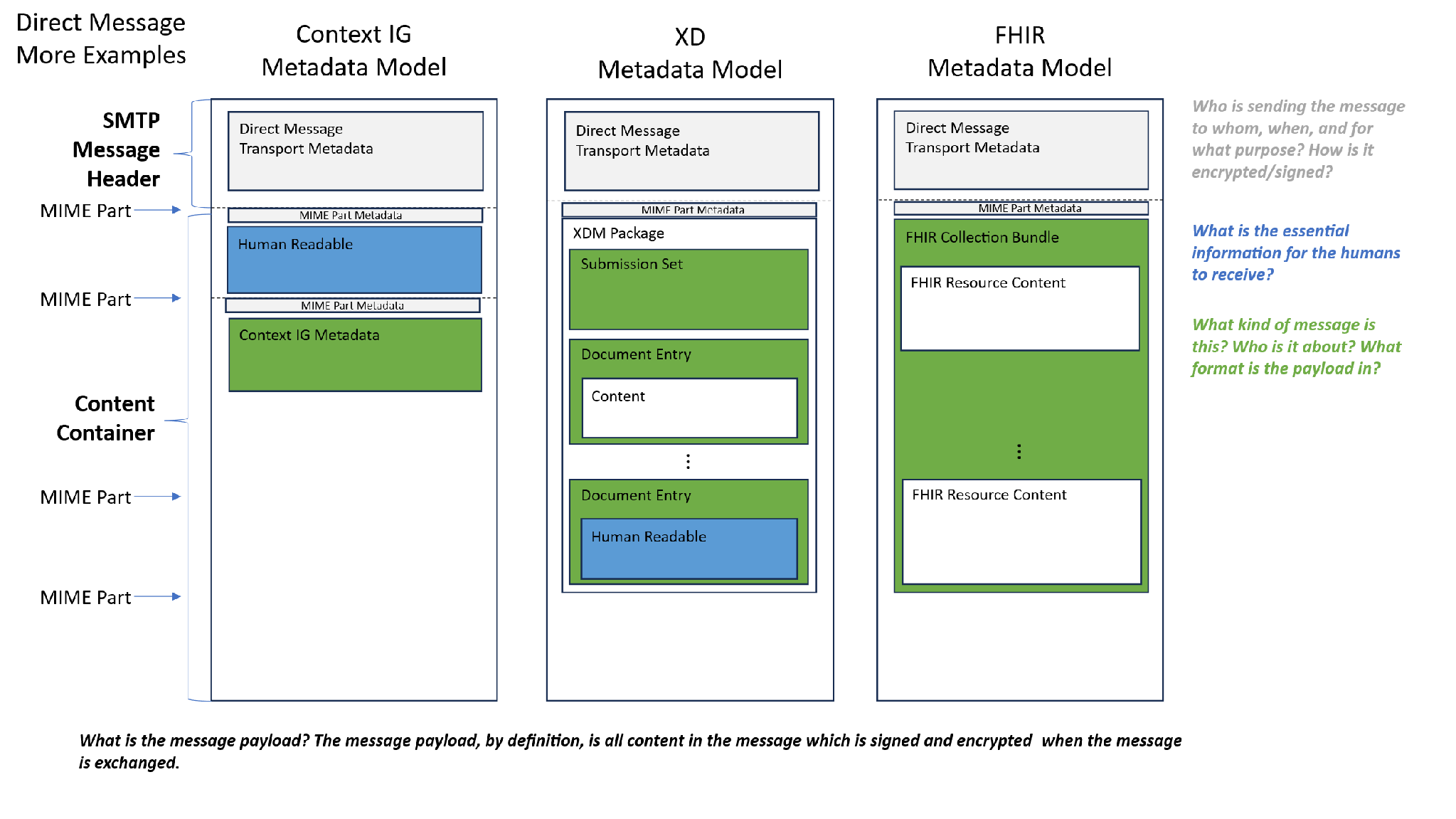
Task: Click the 'FHIR Collection Bundle' label
Action: click(982, 238)
